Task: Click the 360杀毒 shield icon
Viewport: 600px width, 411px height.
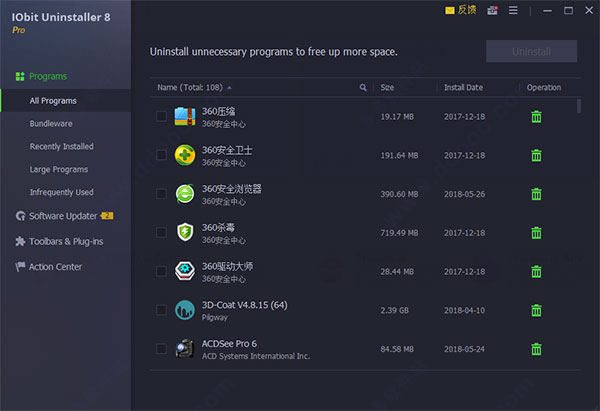Action: tap(185, 232)
